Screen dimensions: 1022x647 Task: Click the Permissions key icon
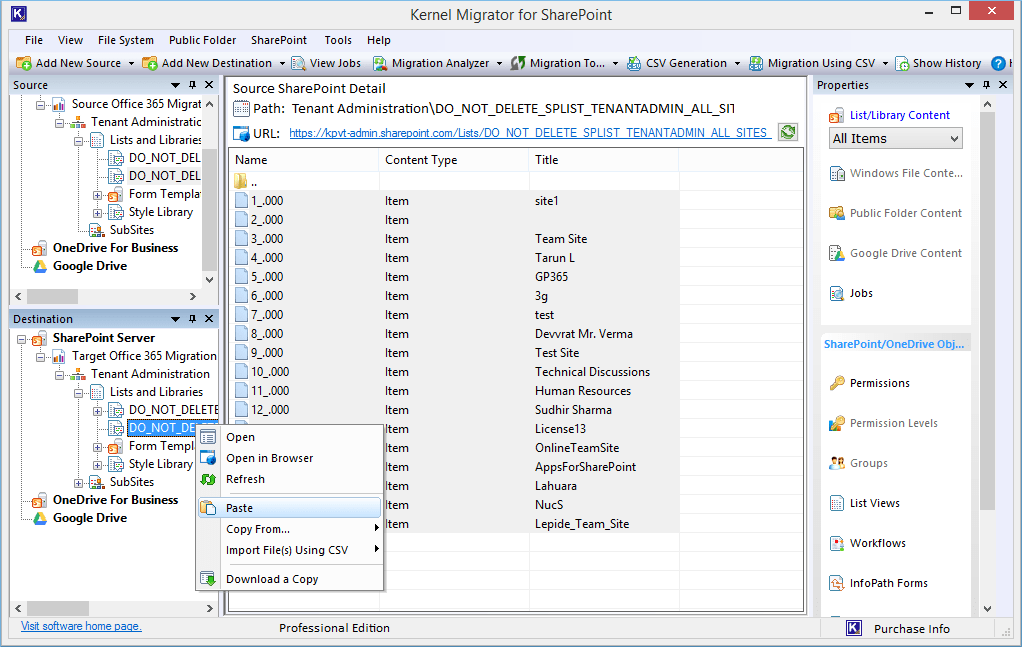pyautogui.click(x=836, y=383)
